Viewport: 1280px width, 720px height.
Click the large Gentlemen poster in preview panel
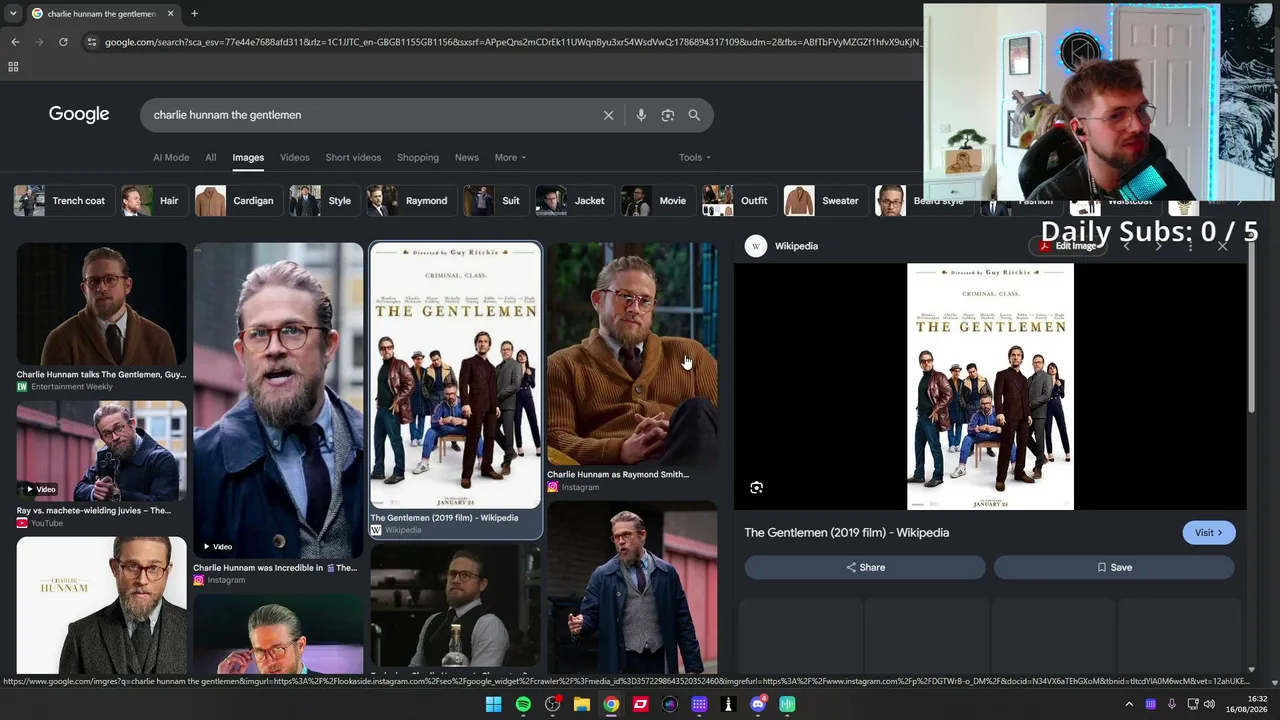click(x=990, y=387)
